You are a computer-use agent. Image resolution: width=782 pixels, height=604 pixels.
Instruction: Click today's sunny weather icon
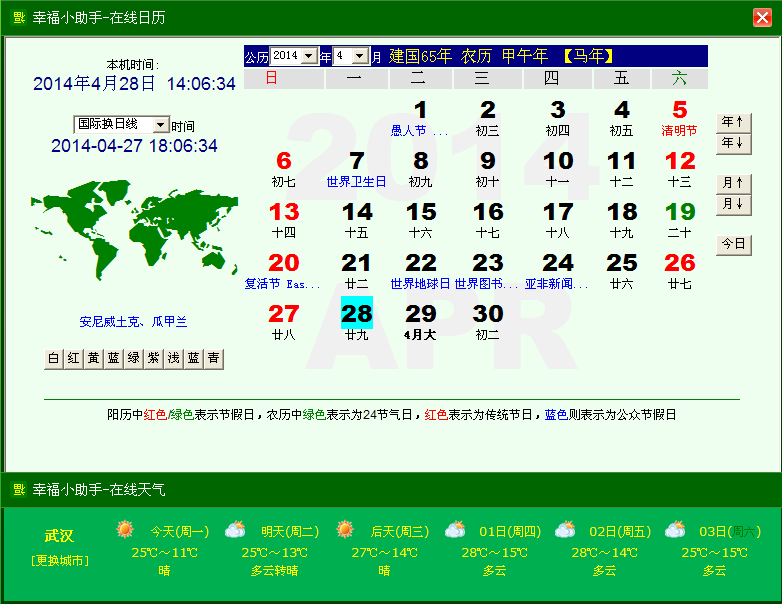click(x=125, y=529)
